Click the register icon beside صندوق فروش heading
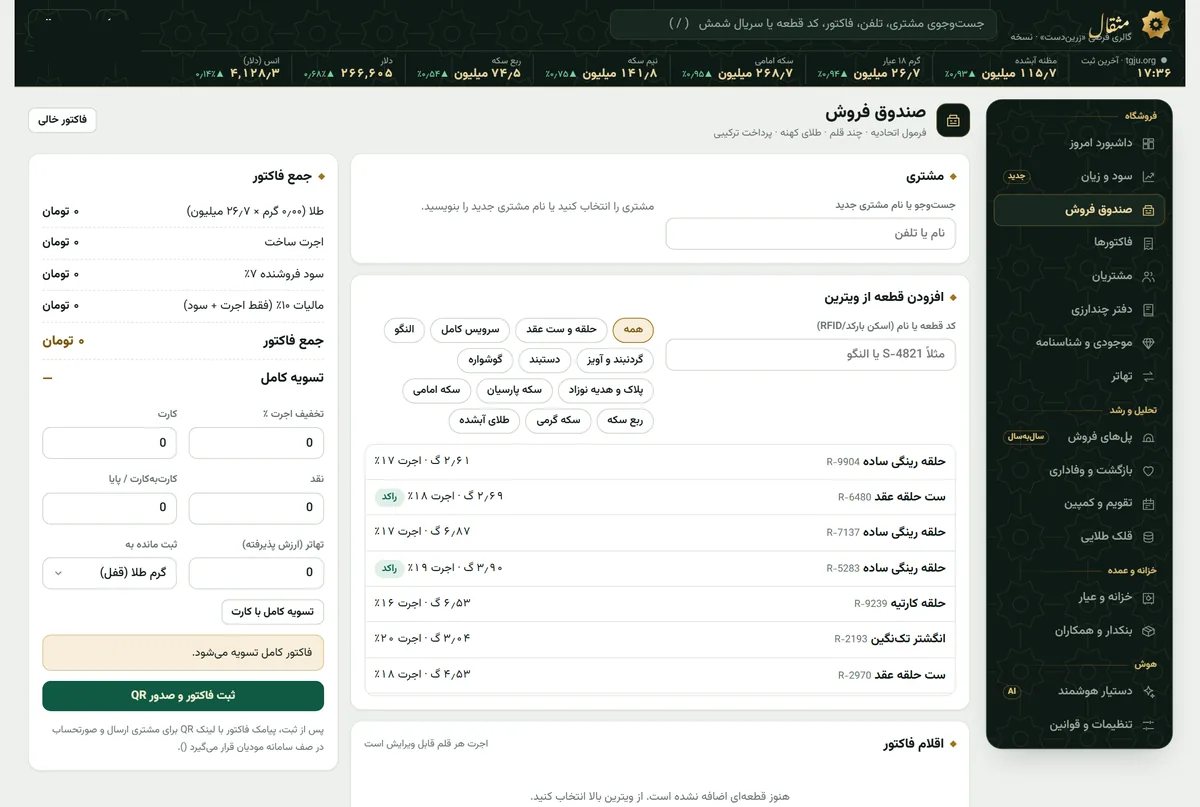 (953, 121)
